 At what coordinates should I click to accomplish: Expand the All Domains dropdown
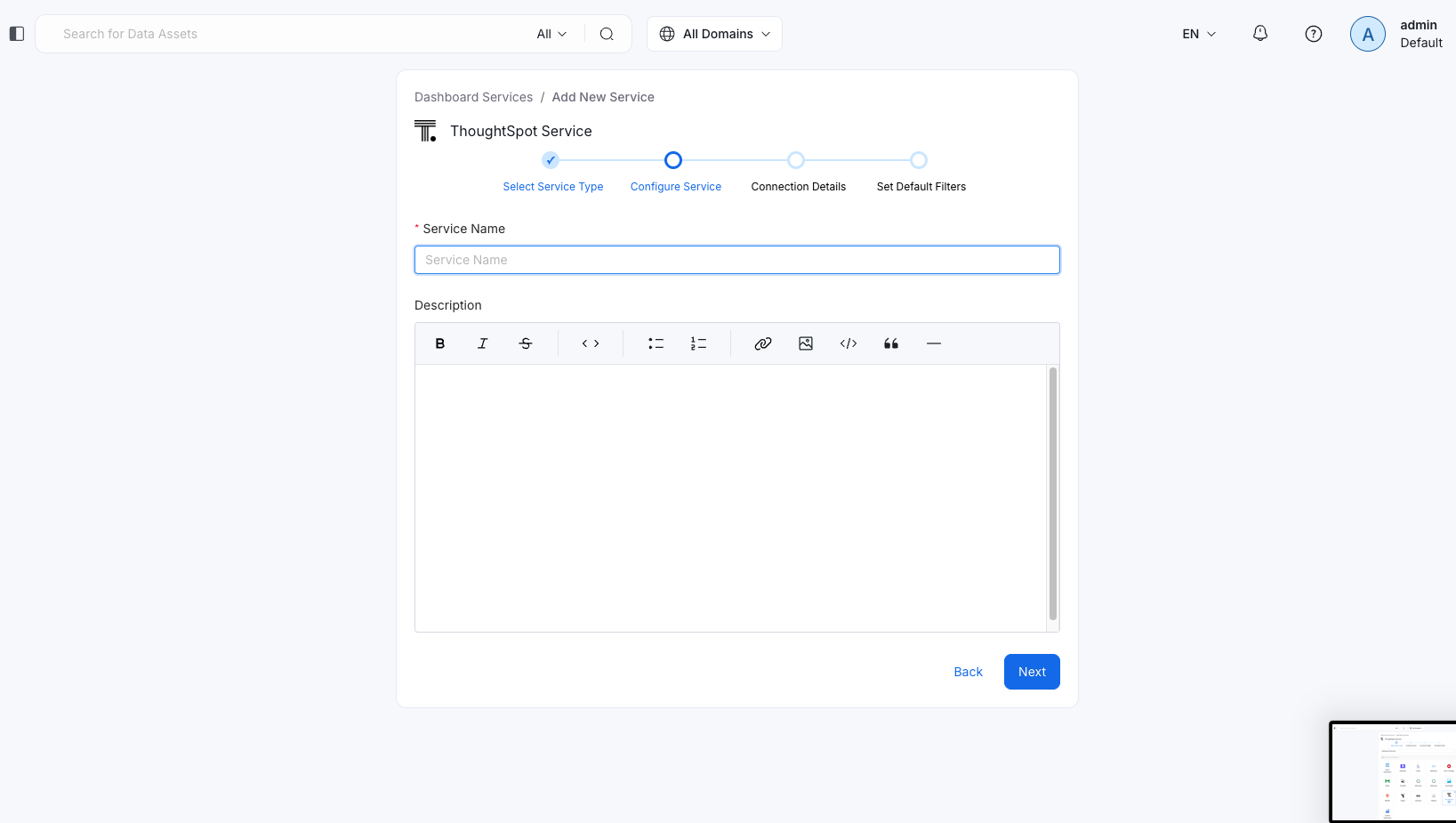click(714, 34)
